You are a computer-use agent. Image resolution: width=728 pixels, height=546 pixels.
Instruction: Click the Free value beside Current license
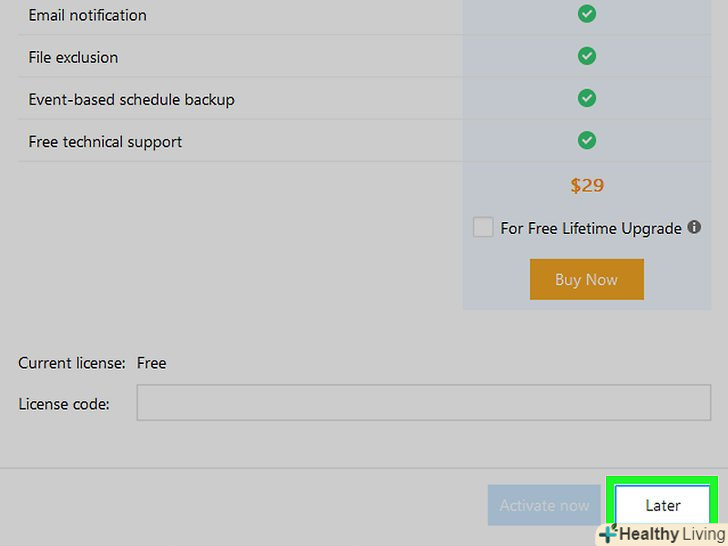[x=151, y=363]
